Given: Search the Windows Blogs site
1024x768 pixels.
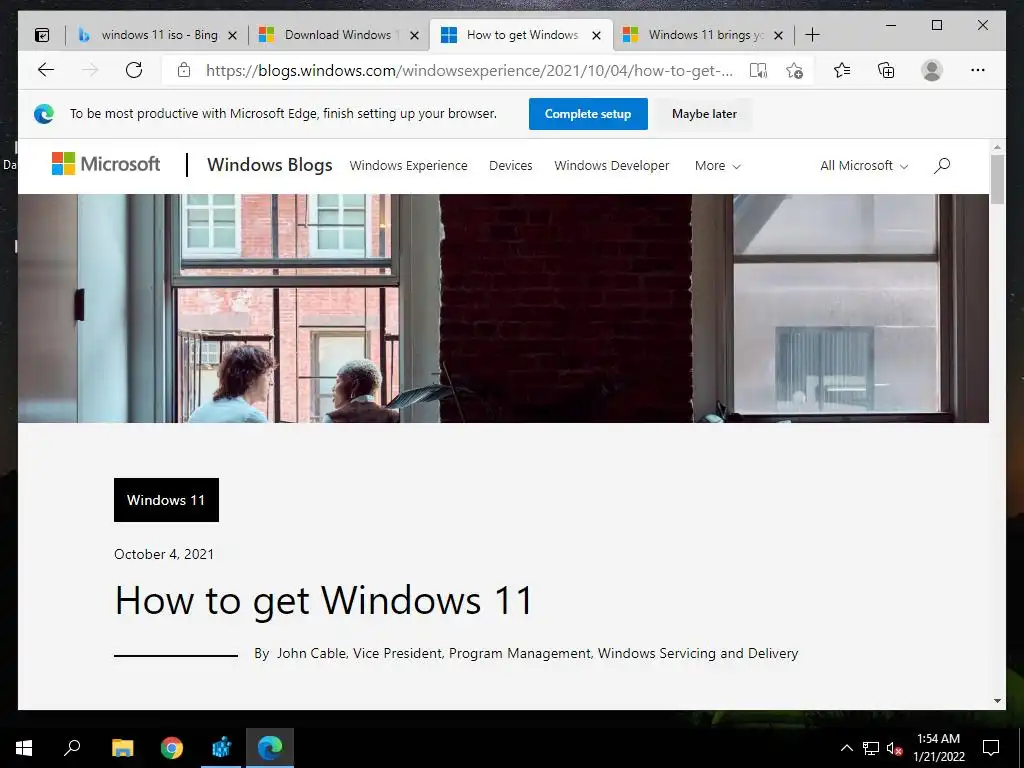Looking at the screenshot, I should click(942, 166).
